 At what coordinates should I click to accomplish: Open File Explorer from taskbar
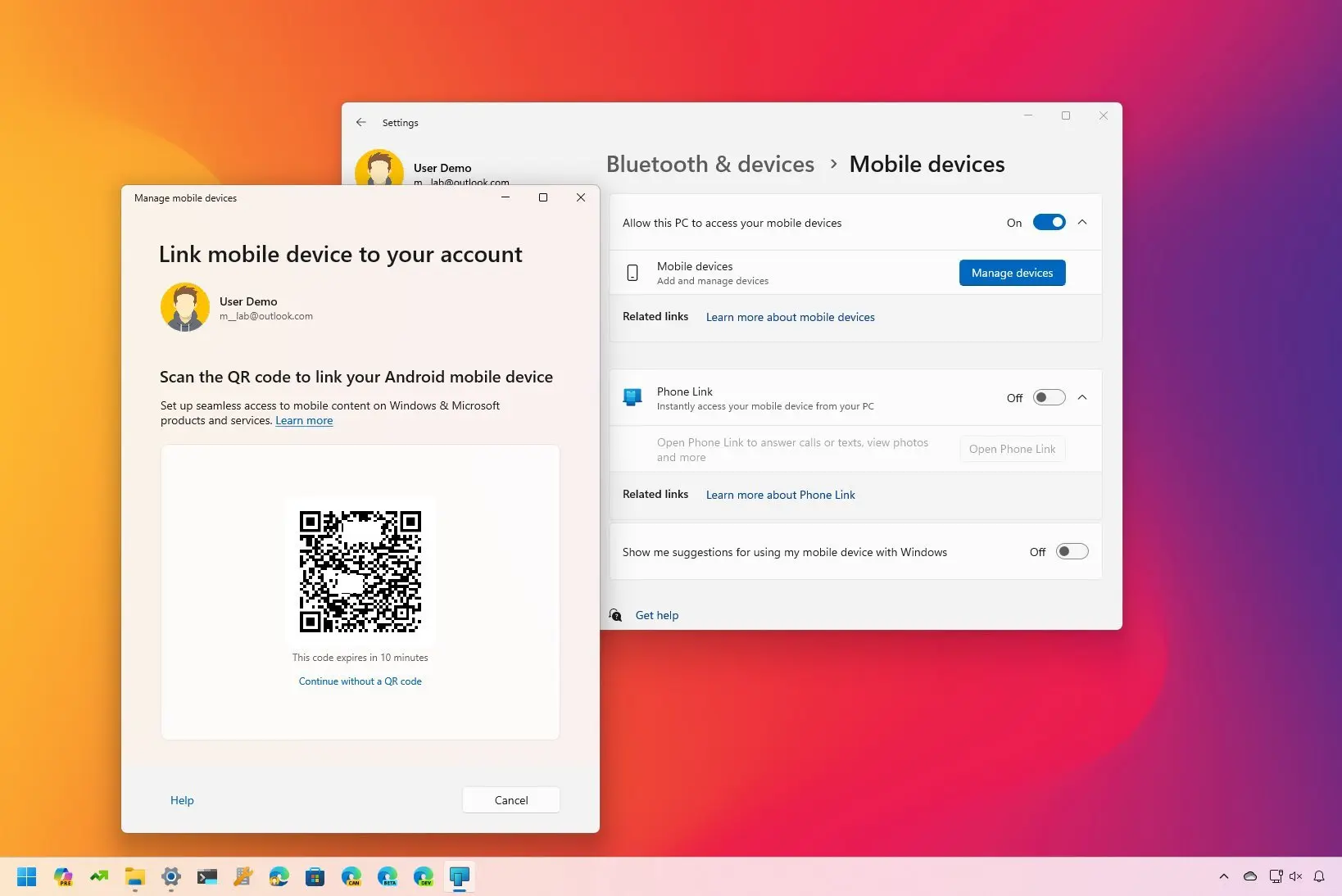[135, 876]
